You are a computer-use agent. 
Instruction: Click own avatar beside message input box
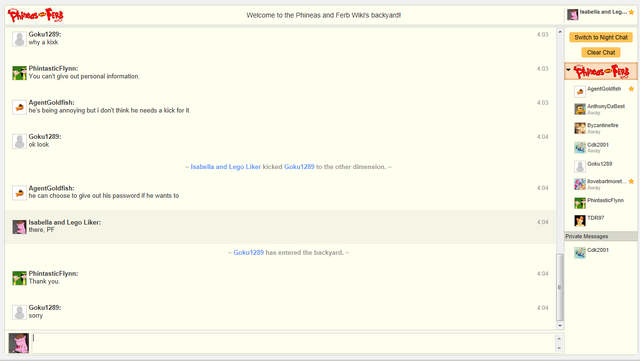[x=19, y=343]
